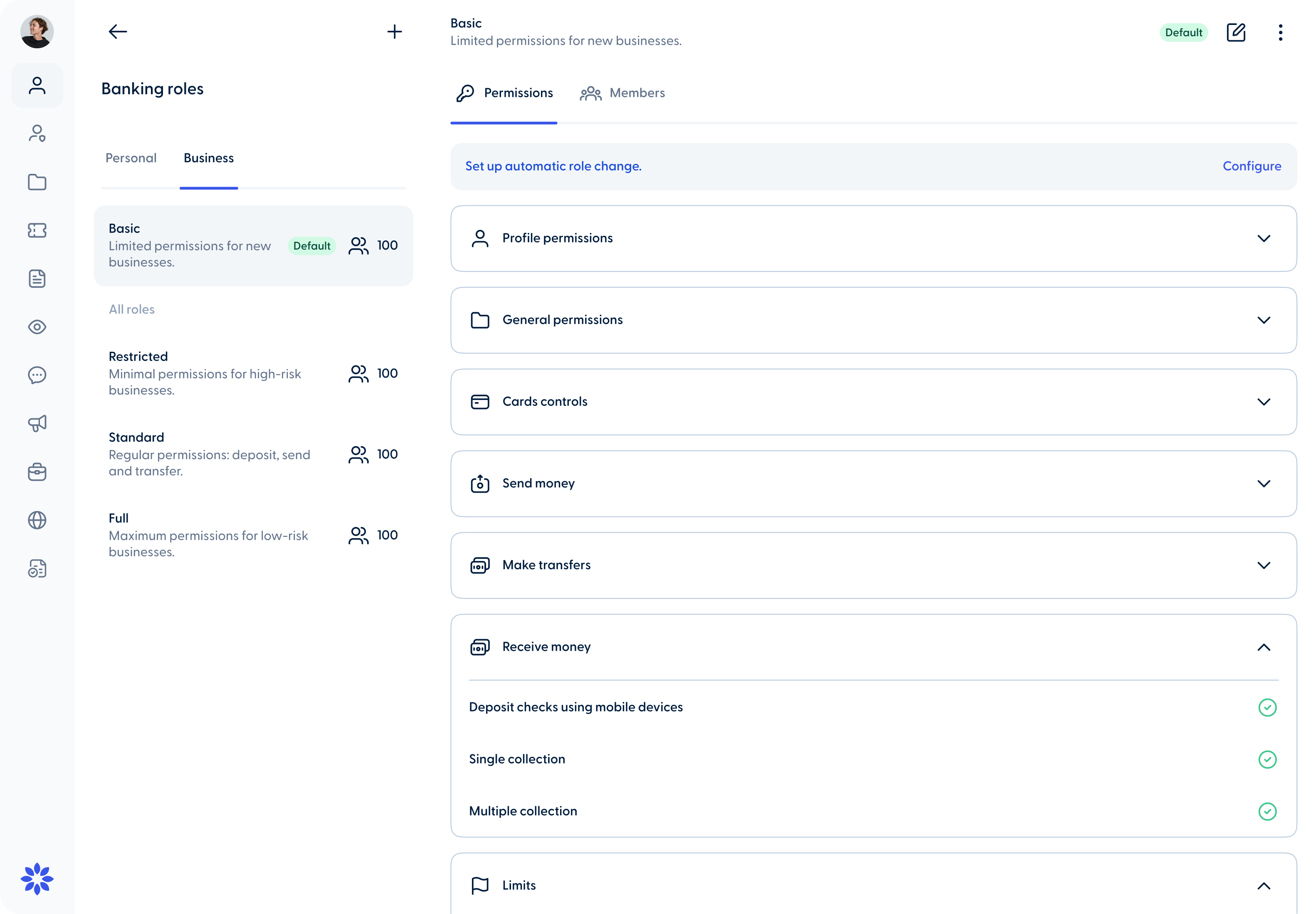Click the globe icon in sidebar
The height and width of the screenshot is (914, 1316).
(x=37, y=520)
